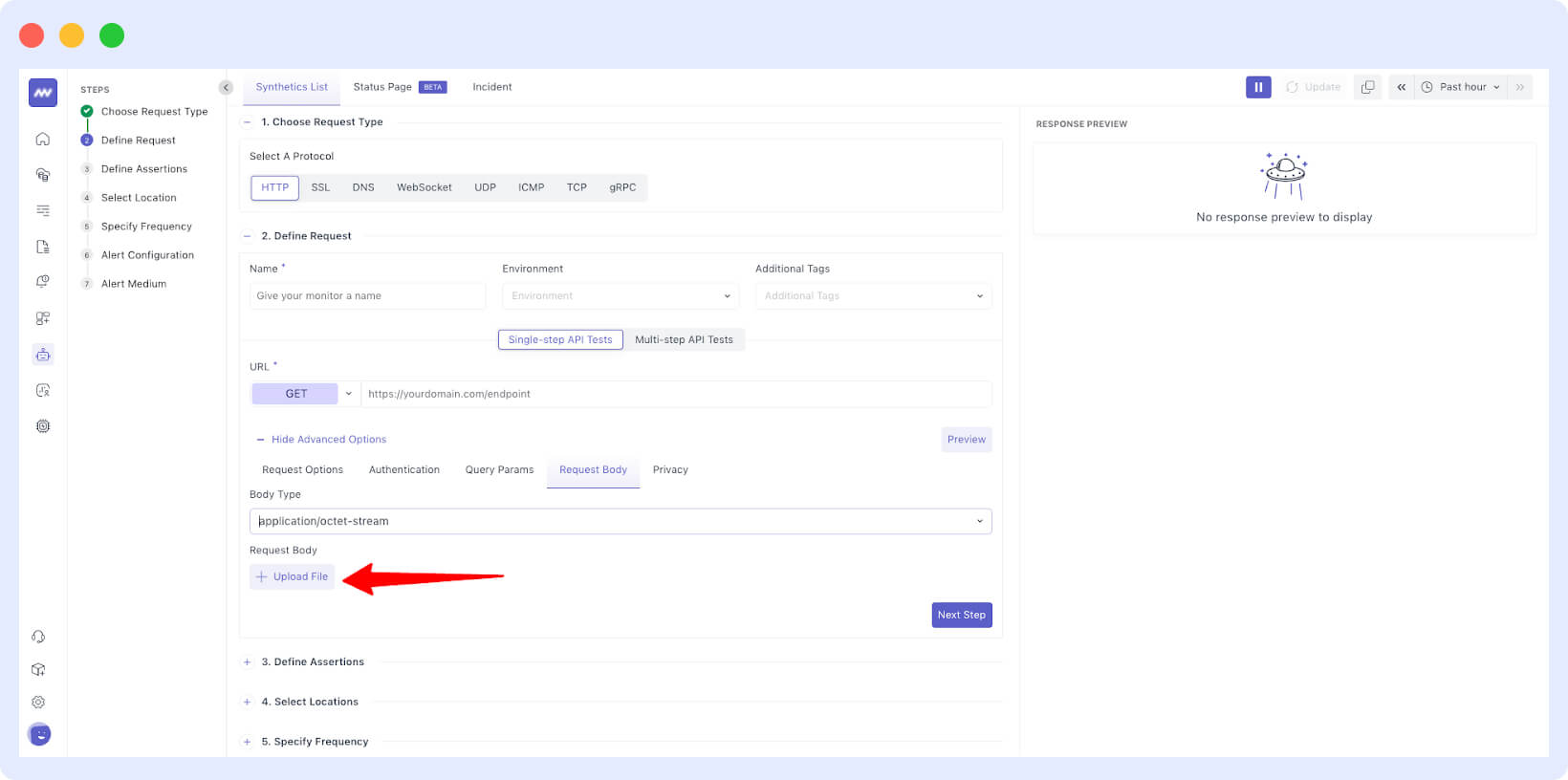The image size is (1568, 780).
Task: Switch to Multi-step API Tests
Action: pyautogui.click(x=684, y=339)
